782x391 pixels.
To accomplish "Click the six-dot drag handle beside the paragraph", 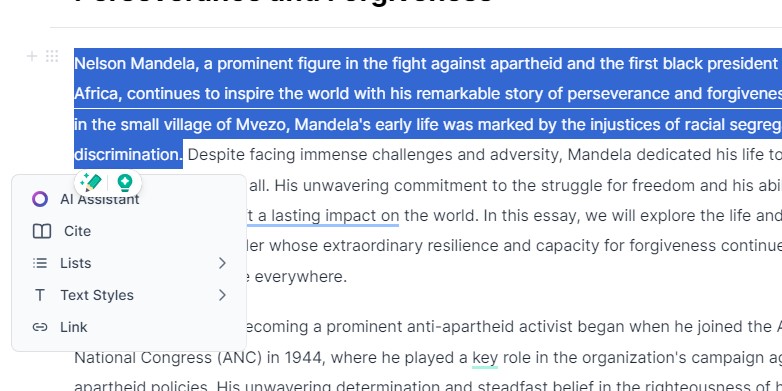I will (x=52, y=56).
